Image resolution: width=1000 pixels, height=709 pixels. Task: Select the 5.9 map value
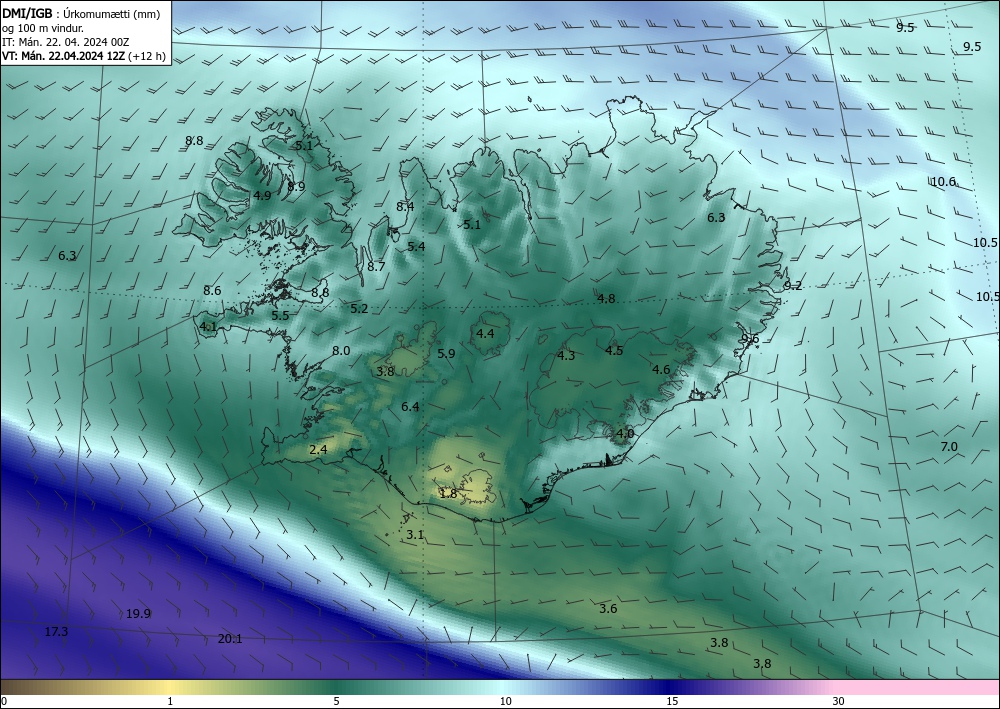point(446,353)
